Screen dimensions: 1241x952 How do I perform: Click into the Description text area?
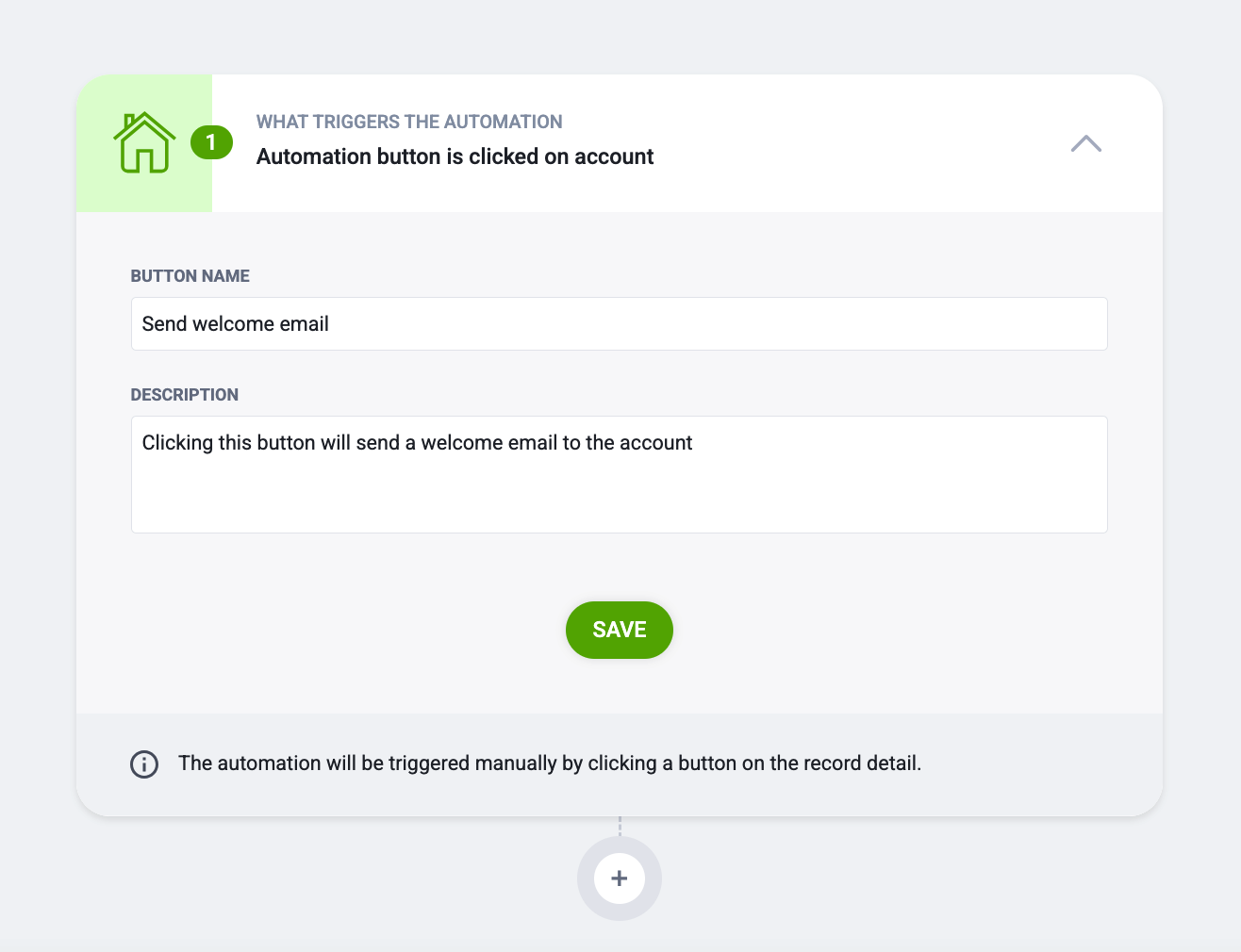tap(620, 474)
